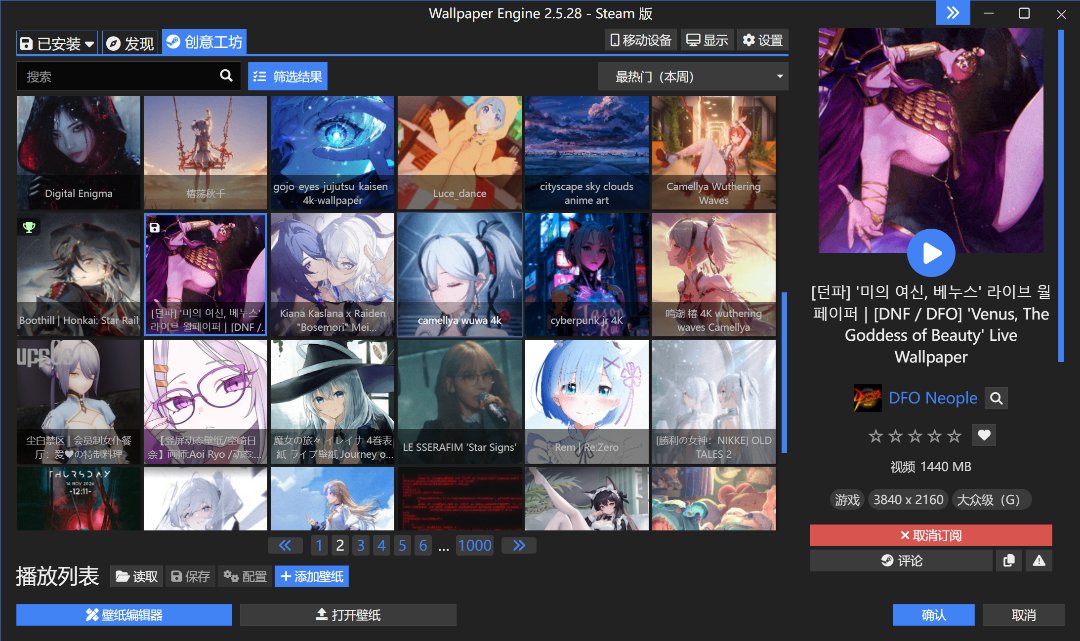This screenshot has width=1080, height=641.
Task: Select the Digital Enigma wallpaper thumbnail
Action: coord(79,152)
